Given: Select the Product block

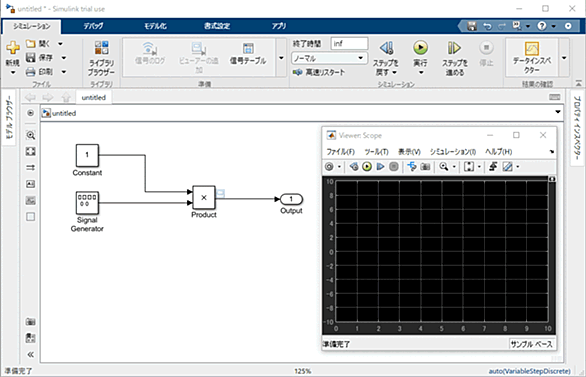Looking at the screenshot, I should click(204, 197).
